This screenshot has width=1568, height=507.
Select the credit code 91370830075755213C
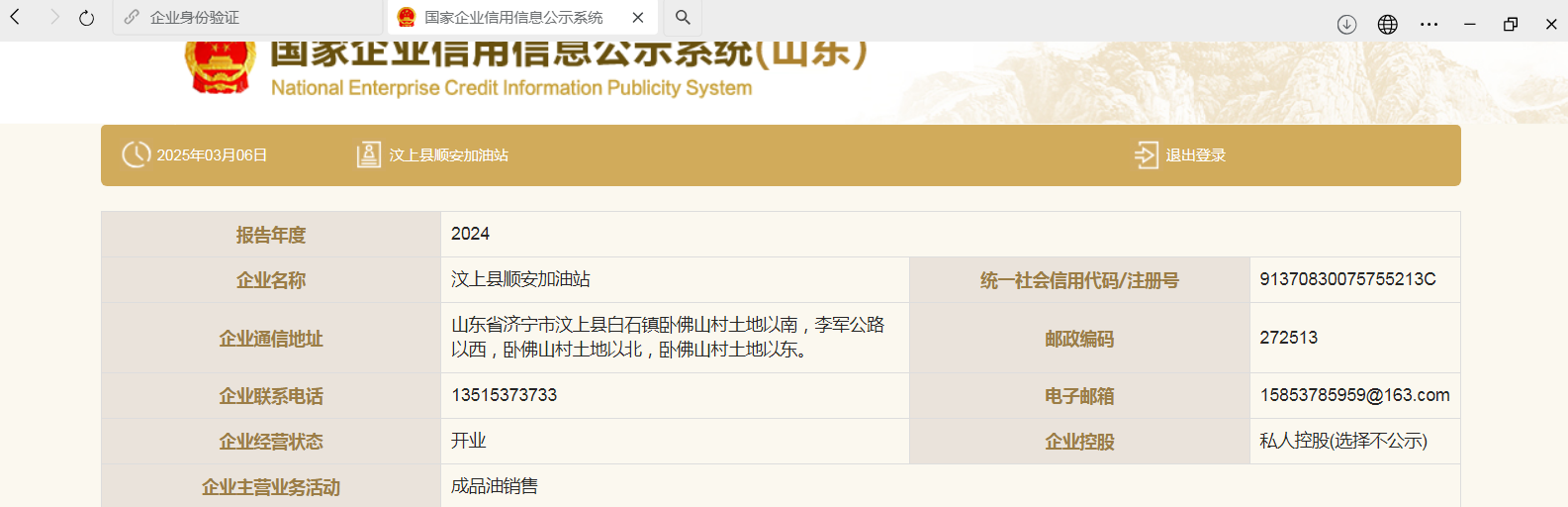[1347, 279]
